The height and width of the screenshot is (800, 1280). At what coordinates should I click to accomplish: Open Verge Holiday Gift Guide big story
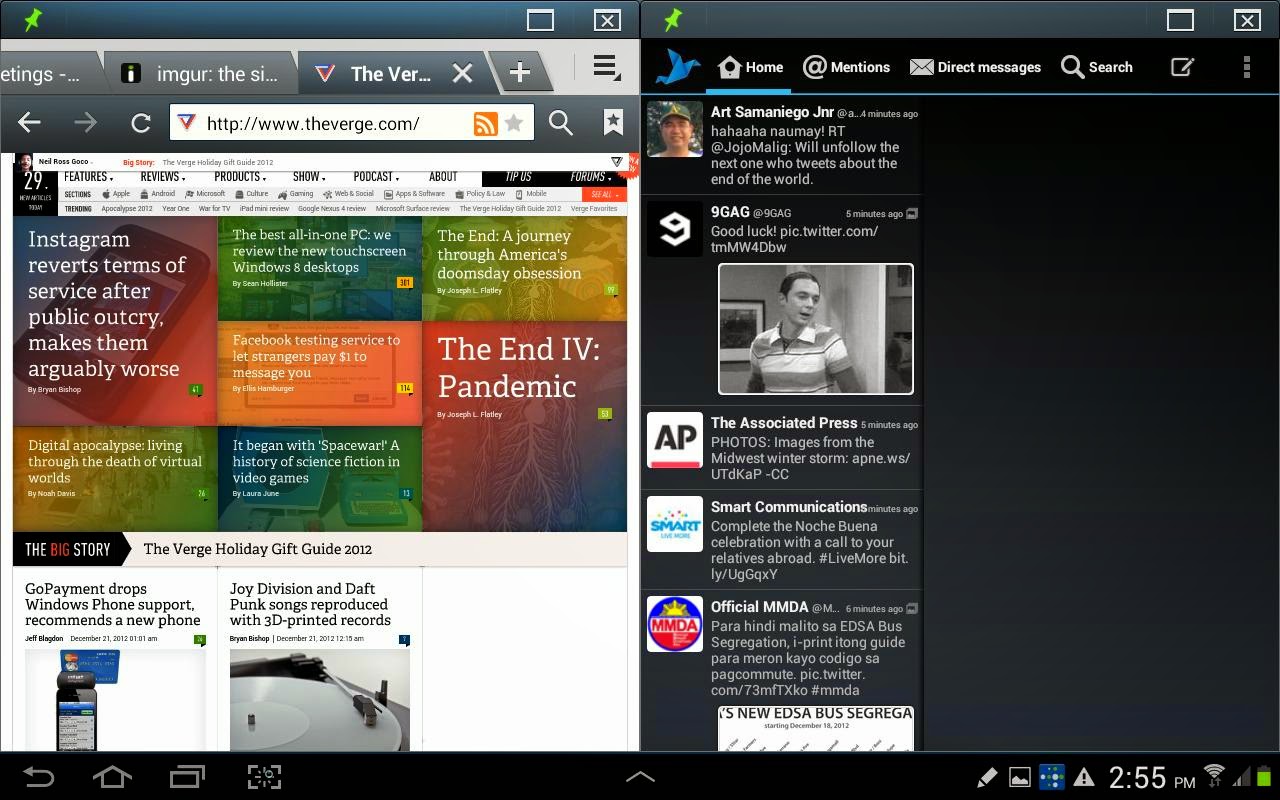point(258,548)
